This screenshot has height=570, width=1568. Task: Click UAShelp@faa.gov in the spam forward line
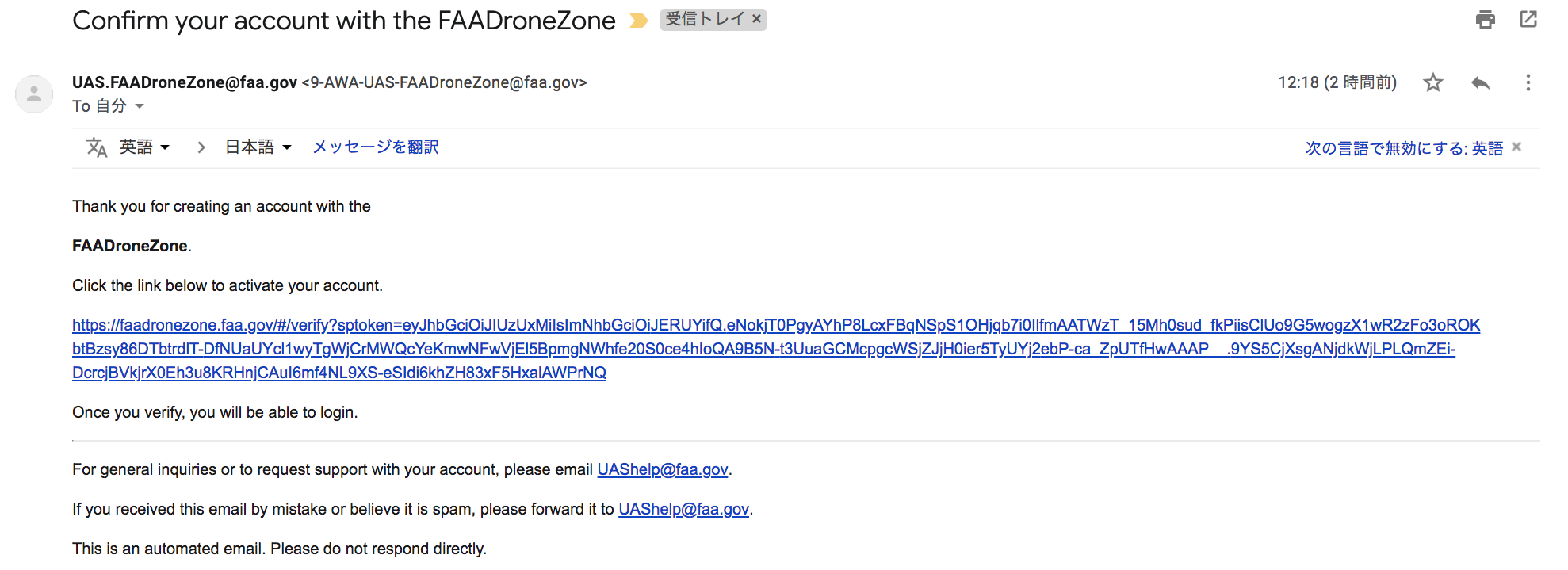coord(684,509)
